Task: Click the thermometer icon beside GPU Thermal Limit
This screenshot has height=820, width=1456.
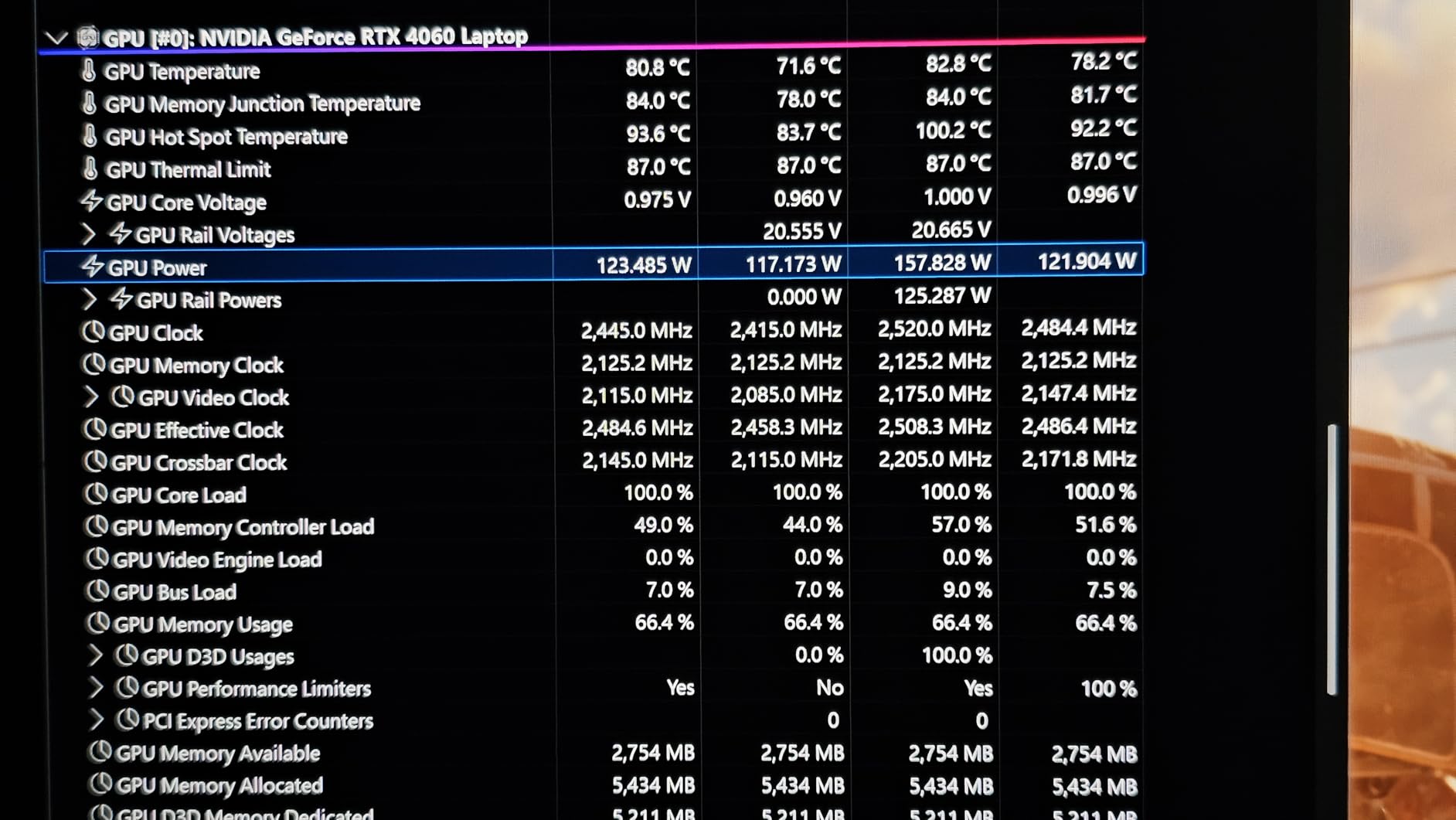Action: coord(90,168)
